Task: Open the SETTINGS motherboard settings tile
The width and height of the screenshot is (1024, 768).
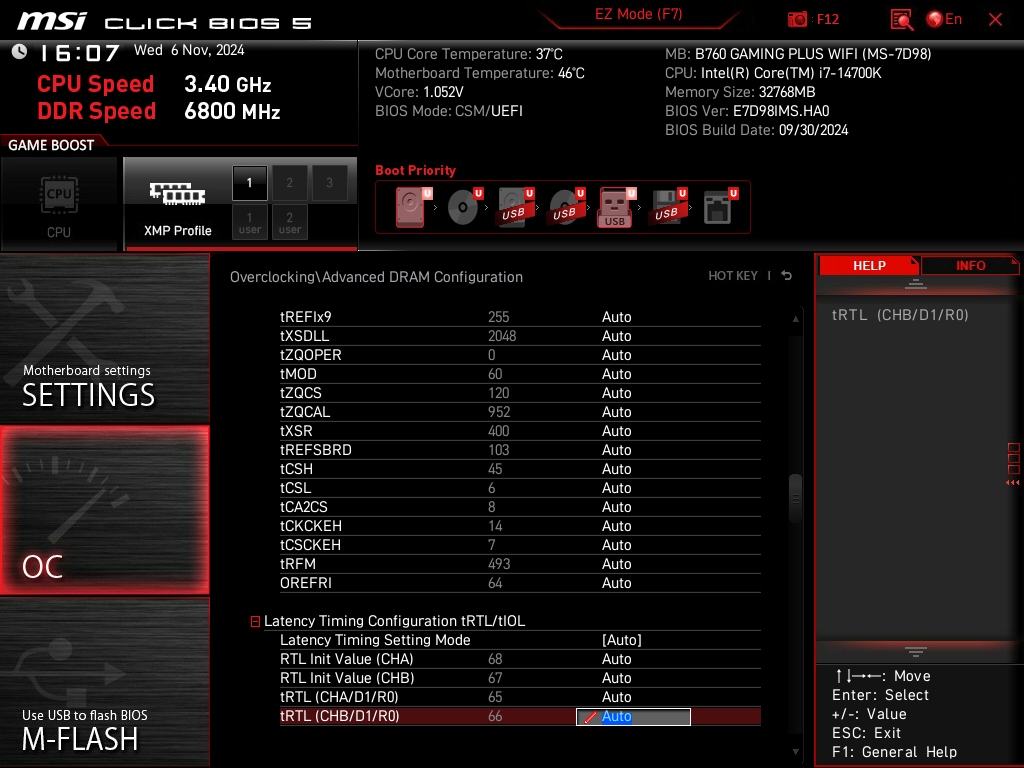Action: (x=104, y=338)
